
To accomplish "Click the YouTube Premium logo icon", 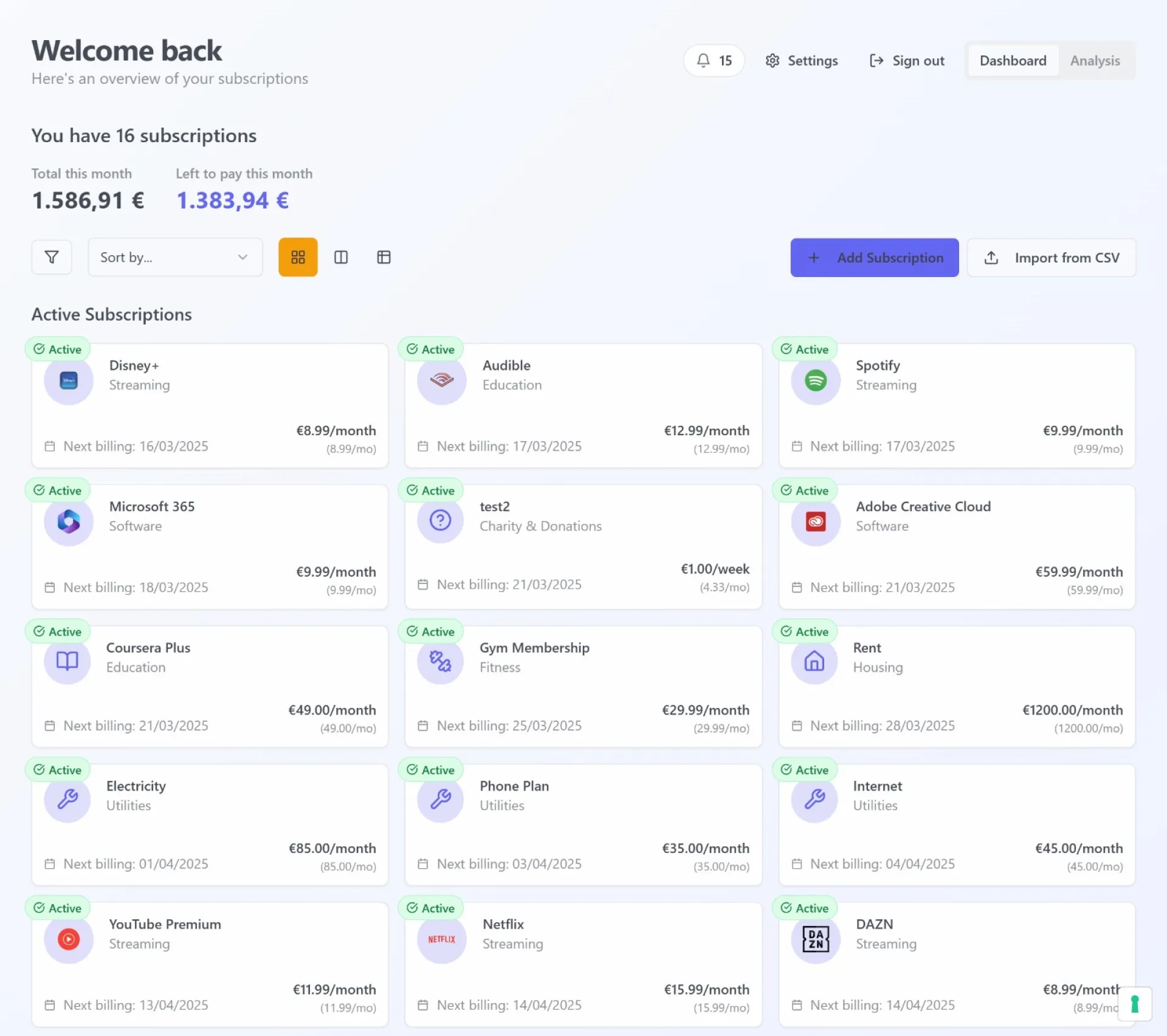I will (69, 939).
